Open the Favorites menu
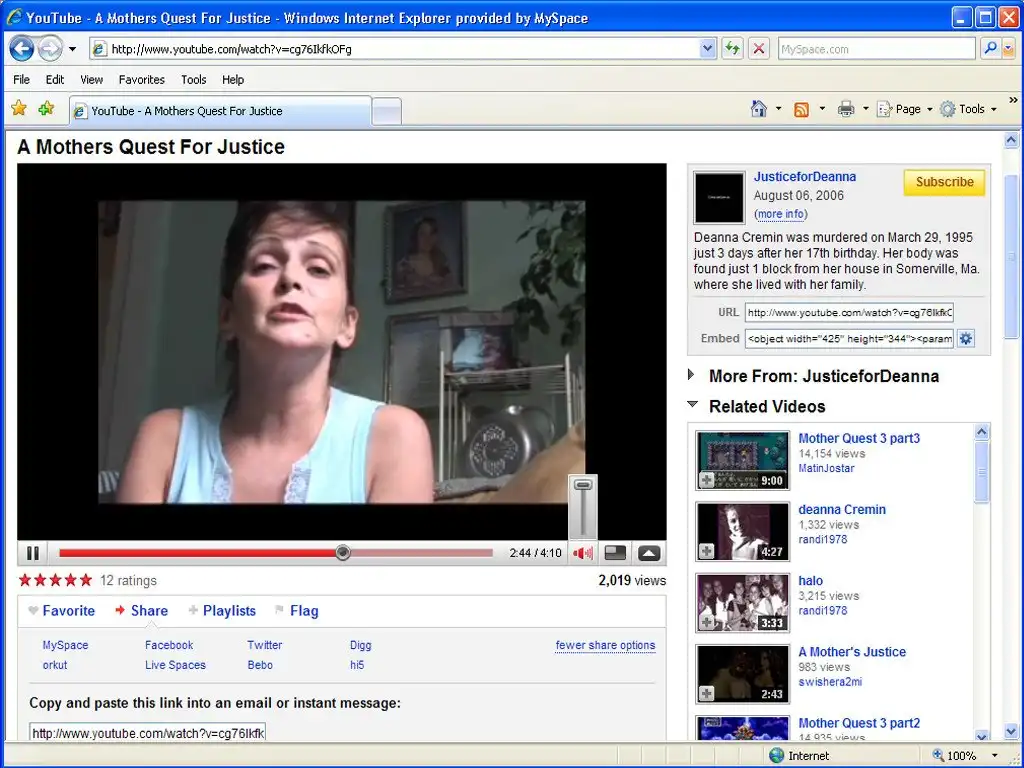This screenshot has width=1024, height=768. 141,80
